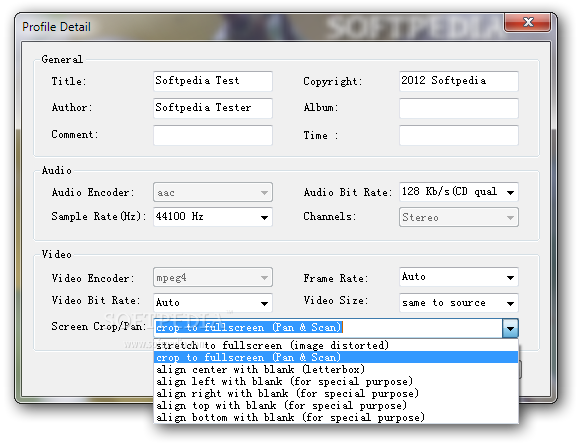Open the Video Size dropdown
This screenshot has height=446, width=578.
point(459,303)
